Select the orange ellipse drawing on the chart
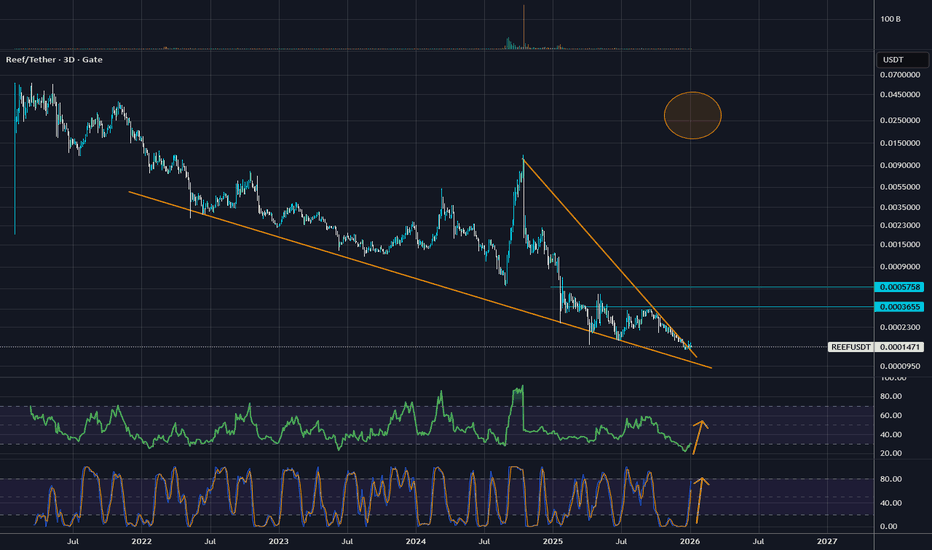932x550 pixels. coord(692,115)
